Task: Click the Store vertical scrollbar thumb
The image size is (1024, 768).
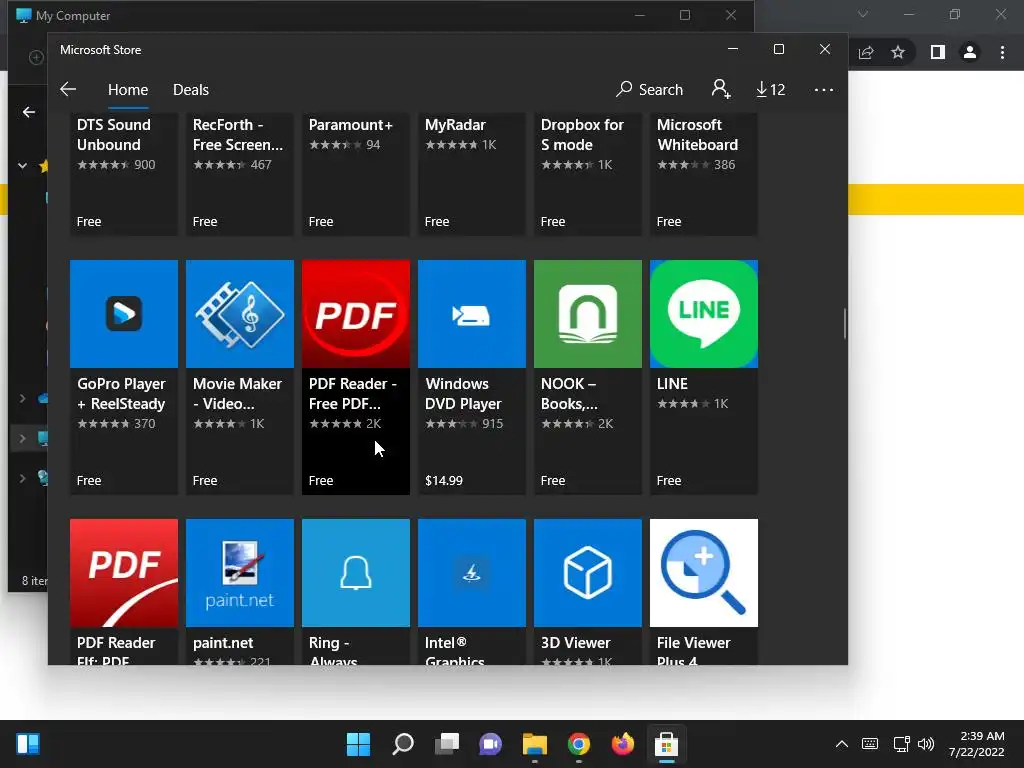Action: click(x=844, y=324)
